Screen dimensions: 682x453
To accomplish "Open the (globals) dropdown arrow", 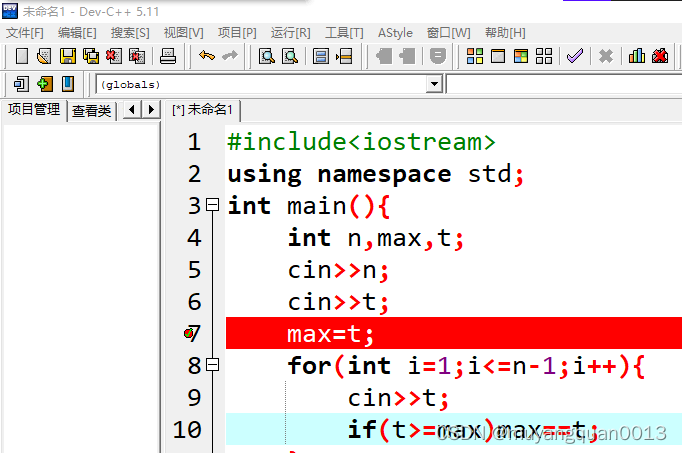I will (x=434, y=84).
